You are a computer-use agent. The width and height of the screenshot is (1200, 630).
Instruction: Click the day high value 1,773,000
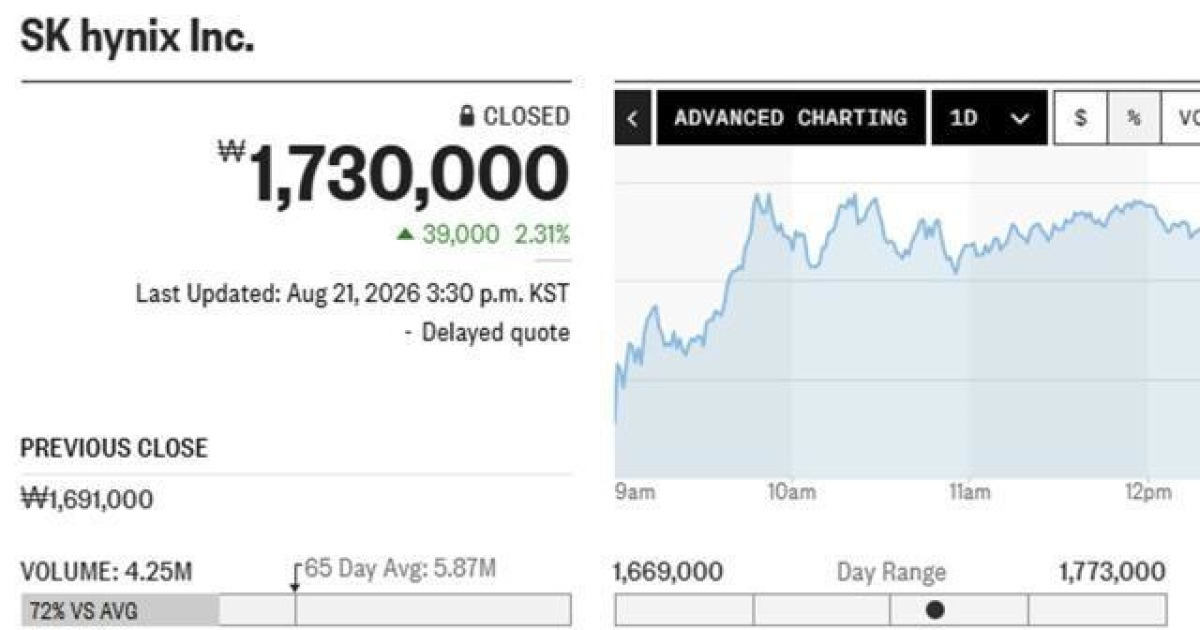click(1111, 572)
